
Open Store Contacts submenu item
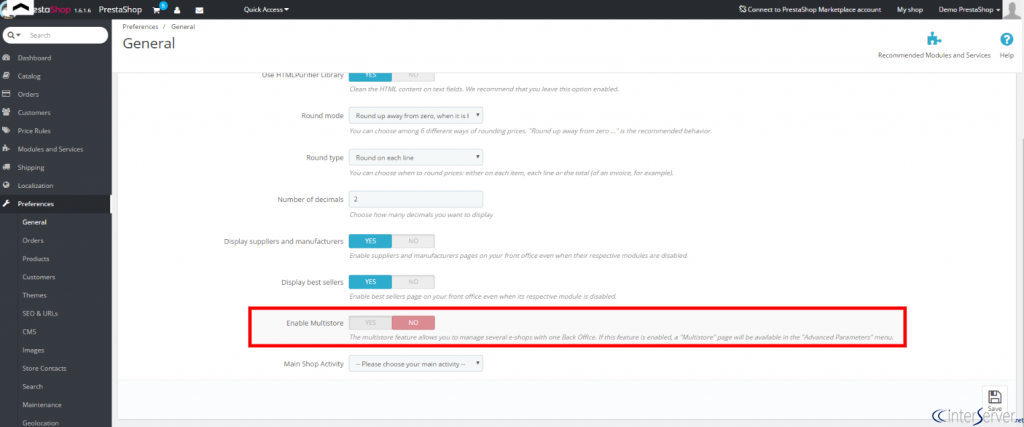pos(44,368)
